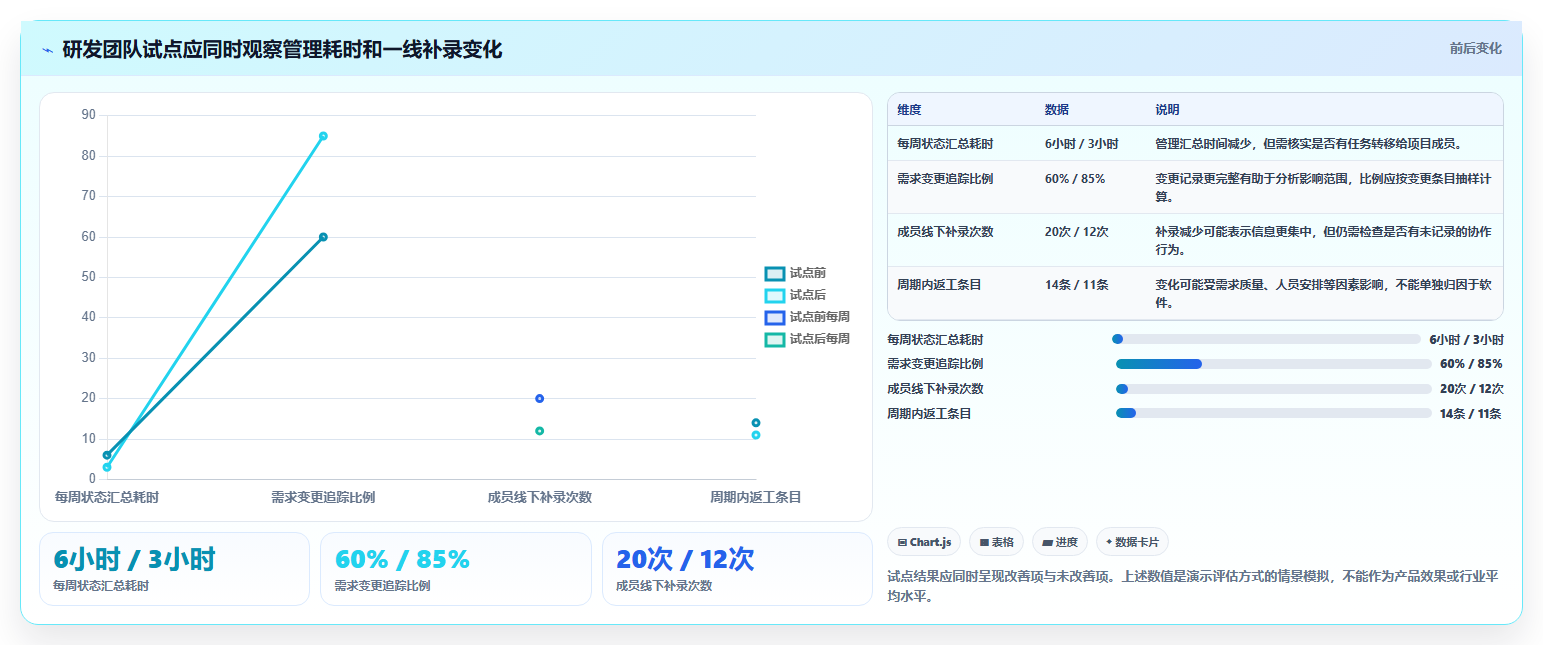Screen dimensions: 1543x645
Task: Select the 20次 / 12次 KPI card
Action: click(x=737, y=569)
